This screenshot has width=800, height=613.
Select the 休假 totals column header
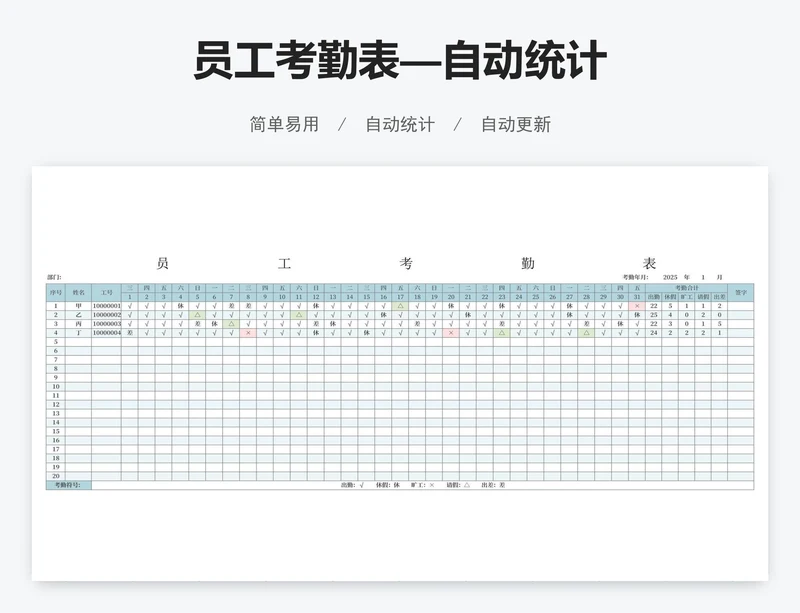(670, 297)
